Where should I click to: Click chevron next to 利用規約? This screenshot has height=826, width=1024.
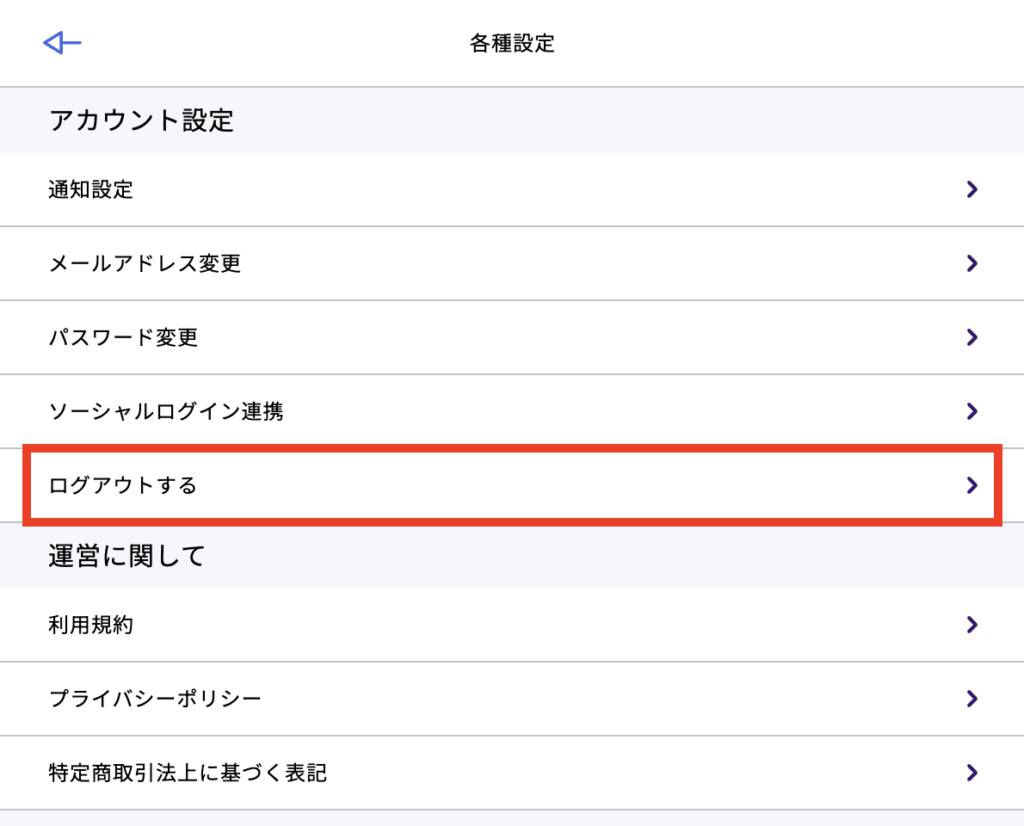(971, 625)
